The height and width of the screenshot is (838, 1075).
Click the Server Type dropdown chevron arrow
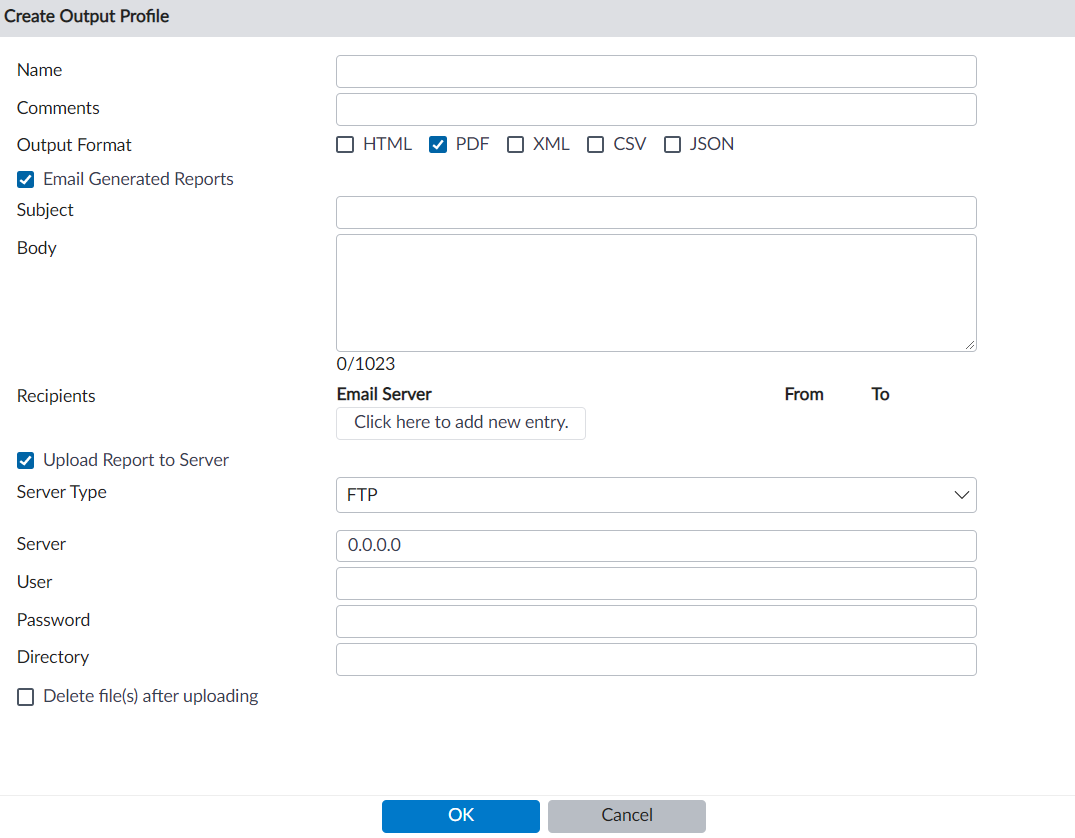click(x=961, y=495)
